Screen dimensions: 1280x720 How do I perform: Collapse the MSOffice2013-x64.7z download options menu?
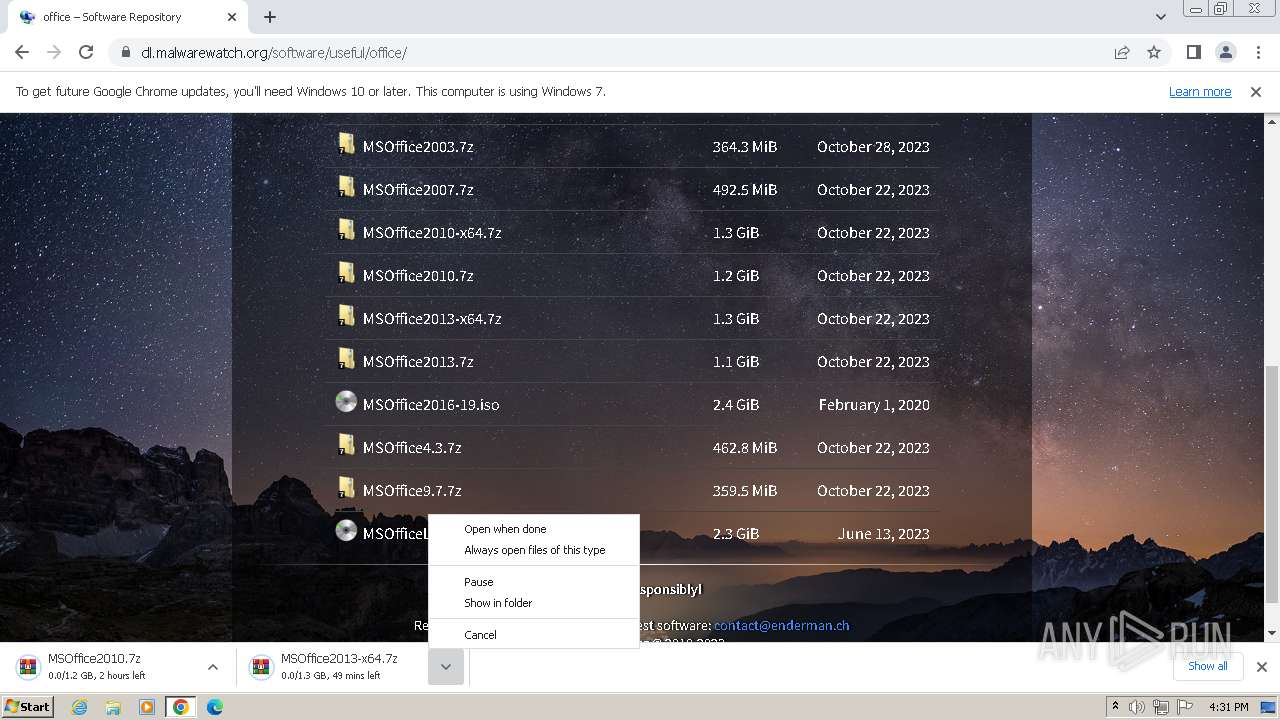point(446,667)
